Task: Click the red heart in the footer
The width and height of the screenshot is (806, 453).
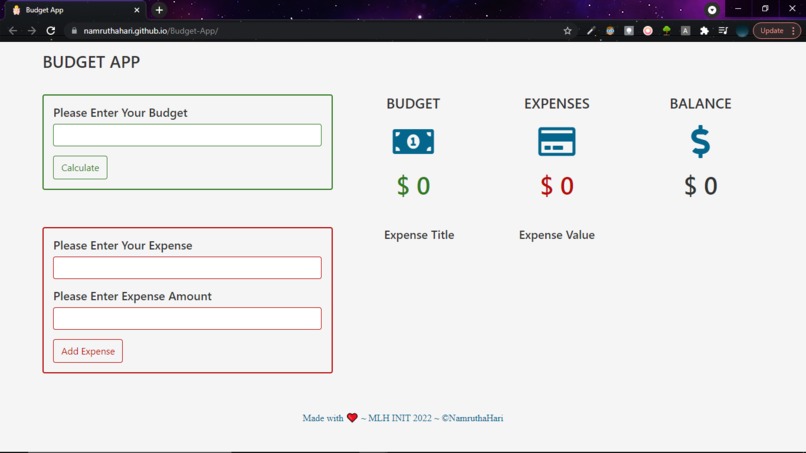Action: click(x=352, y=418)
